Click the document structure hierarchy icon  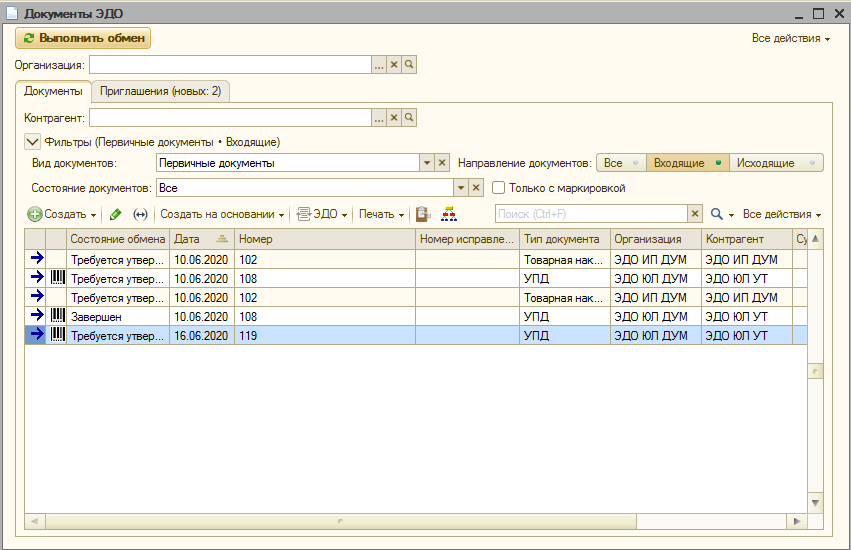tap(449, 214)
